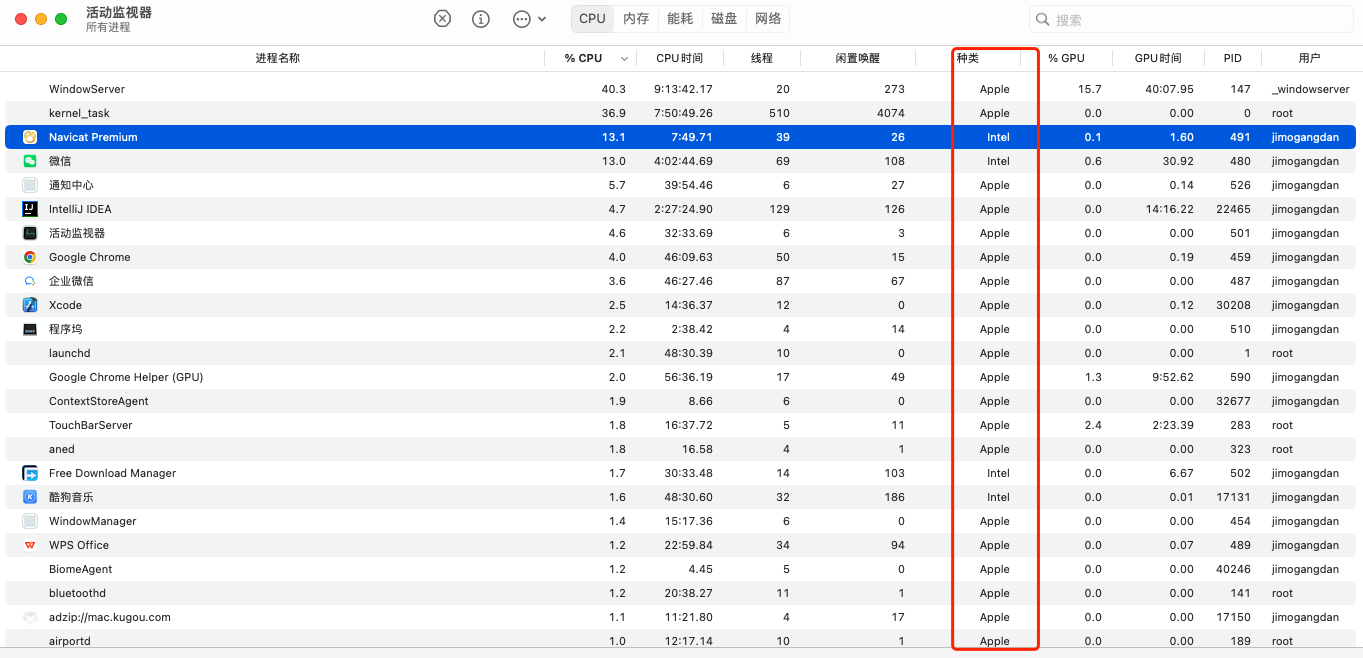This screenshot has width=1363, height=658.
Task: Click the 酷狗音乐 app icon
Action: point(30,497)
